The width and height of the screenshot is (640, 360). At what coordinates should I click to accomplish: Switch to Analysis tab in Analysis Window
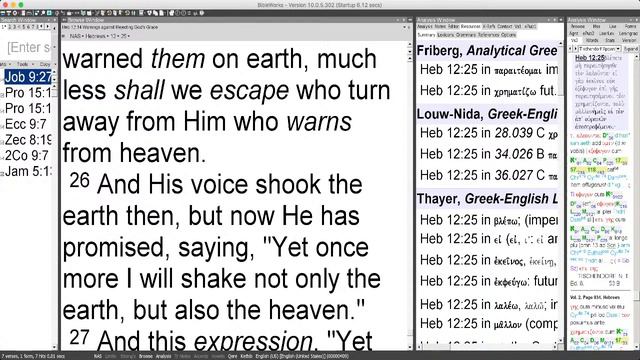pos(424,27)
